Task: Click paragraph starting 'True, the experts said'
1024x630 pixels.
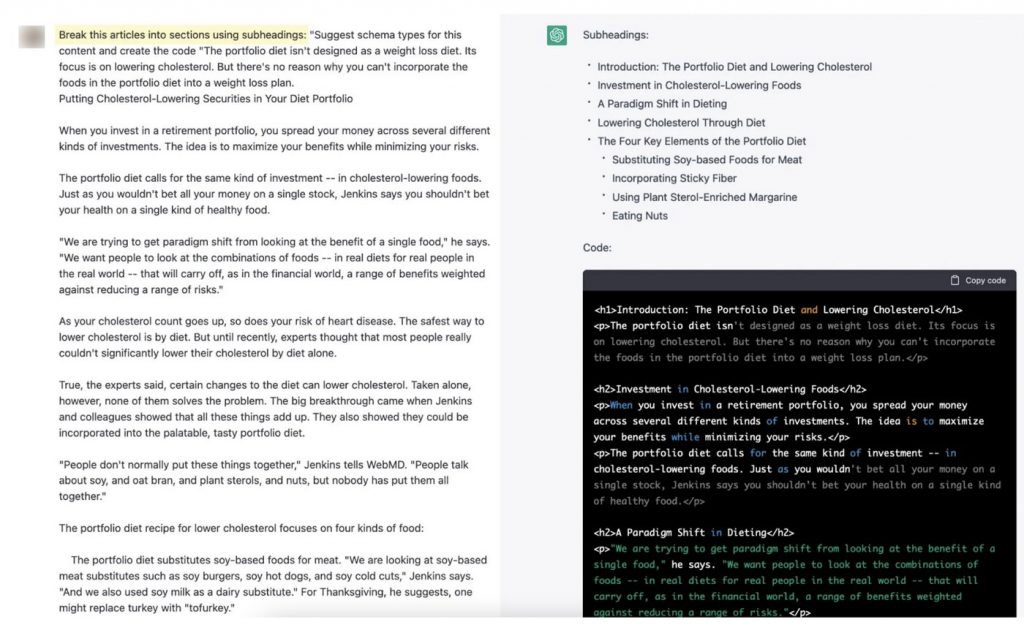Action: [x=265, y=409]
